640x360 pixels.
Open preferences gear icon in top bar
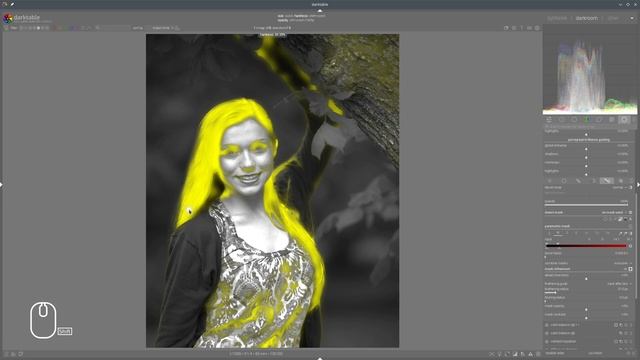pos(537,28)
